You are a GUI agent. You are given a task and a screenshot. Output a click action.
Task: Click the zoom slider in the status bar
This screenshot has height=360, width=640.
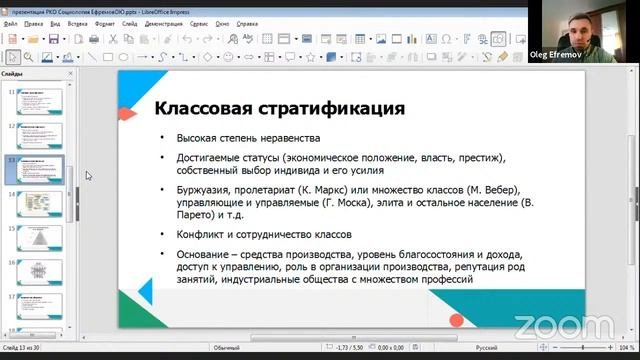coord(583,347)
